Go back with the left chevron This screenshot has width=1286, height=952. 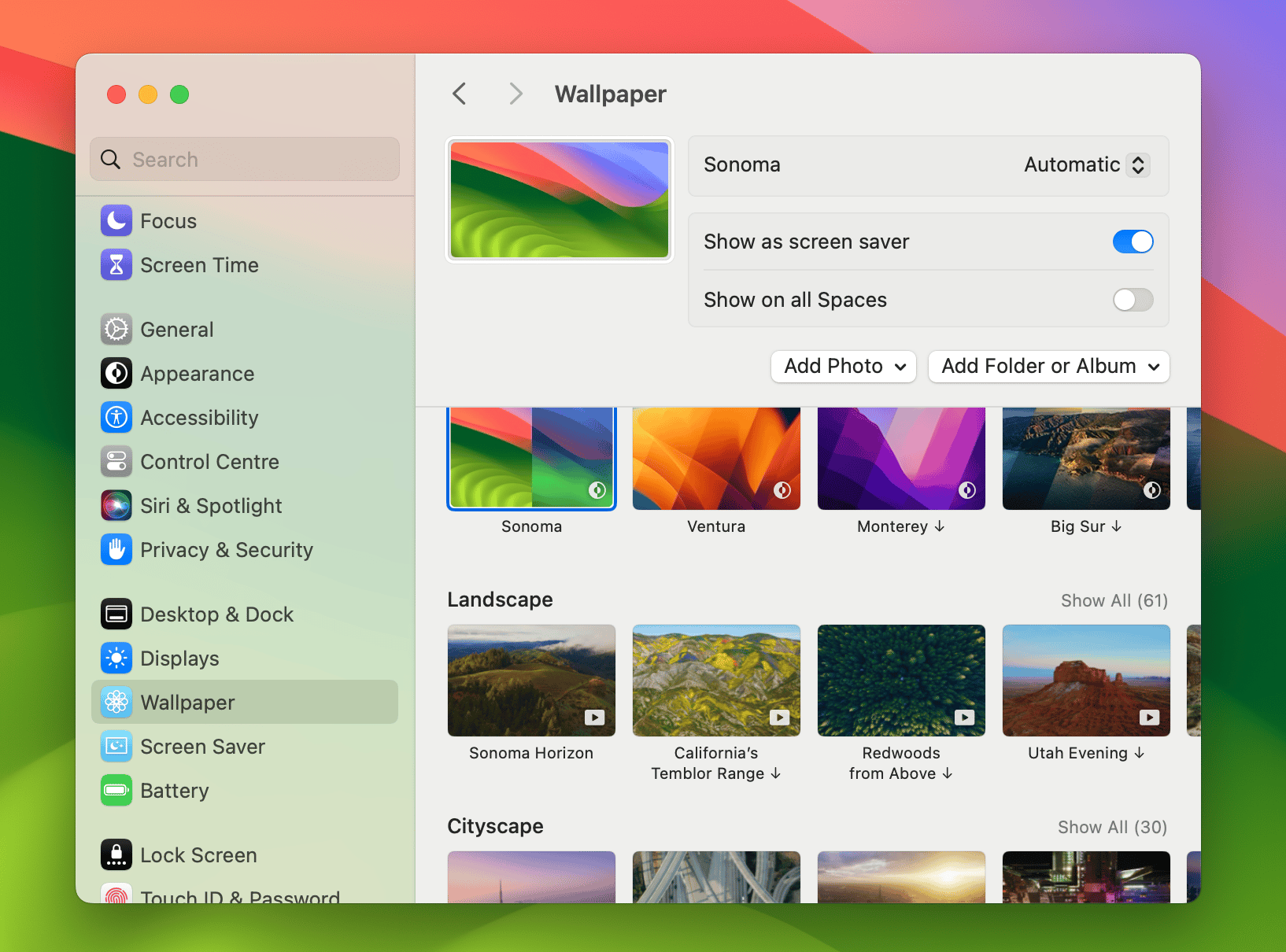pyautogui.click(x=460, y=94)
